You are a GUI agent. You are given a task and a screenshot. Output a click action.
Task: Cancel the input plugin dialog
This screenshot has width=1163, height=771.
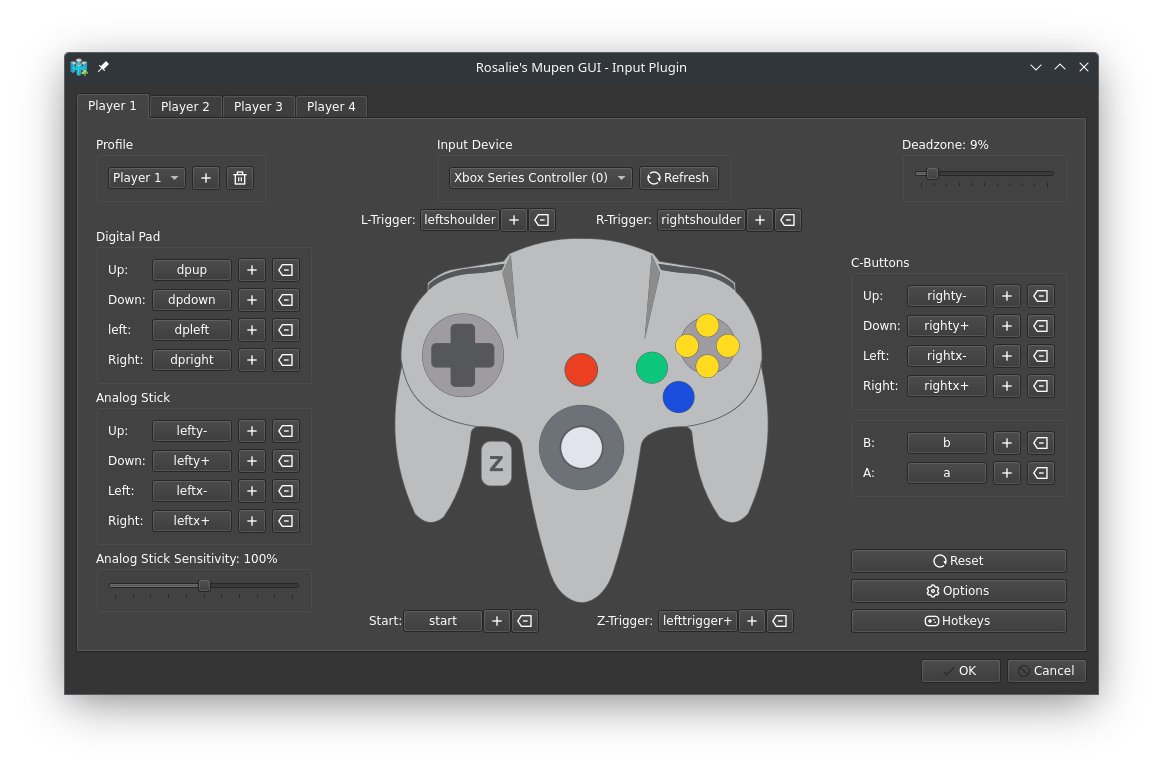coord(1047,671)
